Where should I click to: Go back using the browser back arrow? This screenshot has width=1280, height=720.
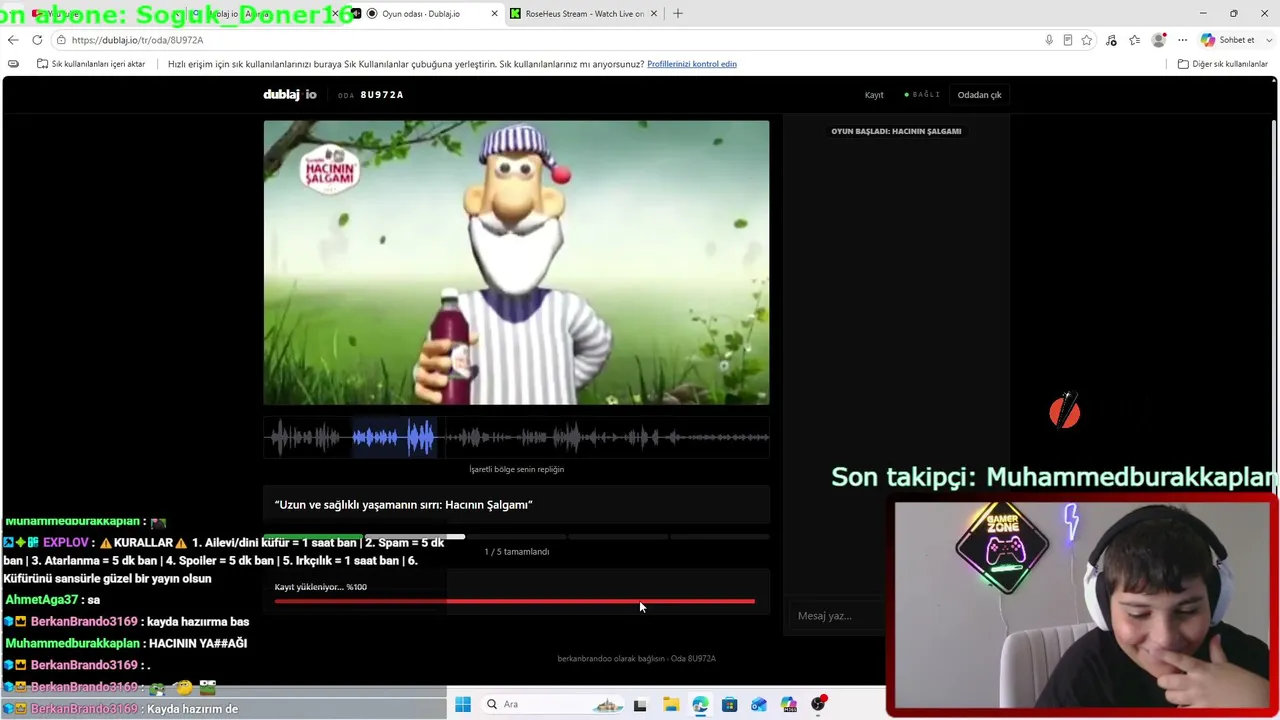pyautogui.click(x=13, y=40)
